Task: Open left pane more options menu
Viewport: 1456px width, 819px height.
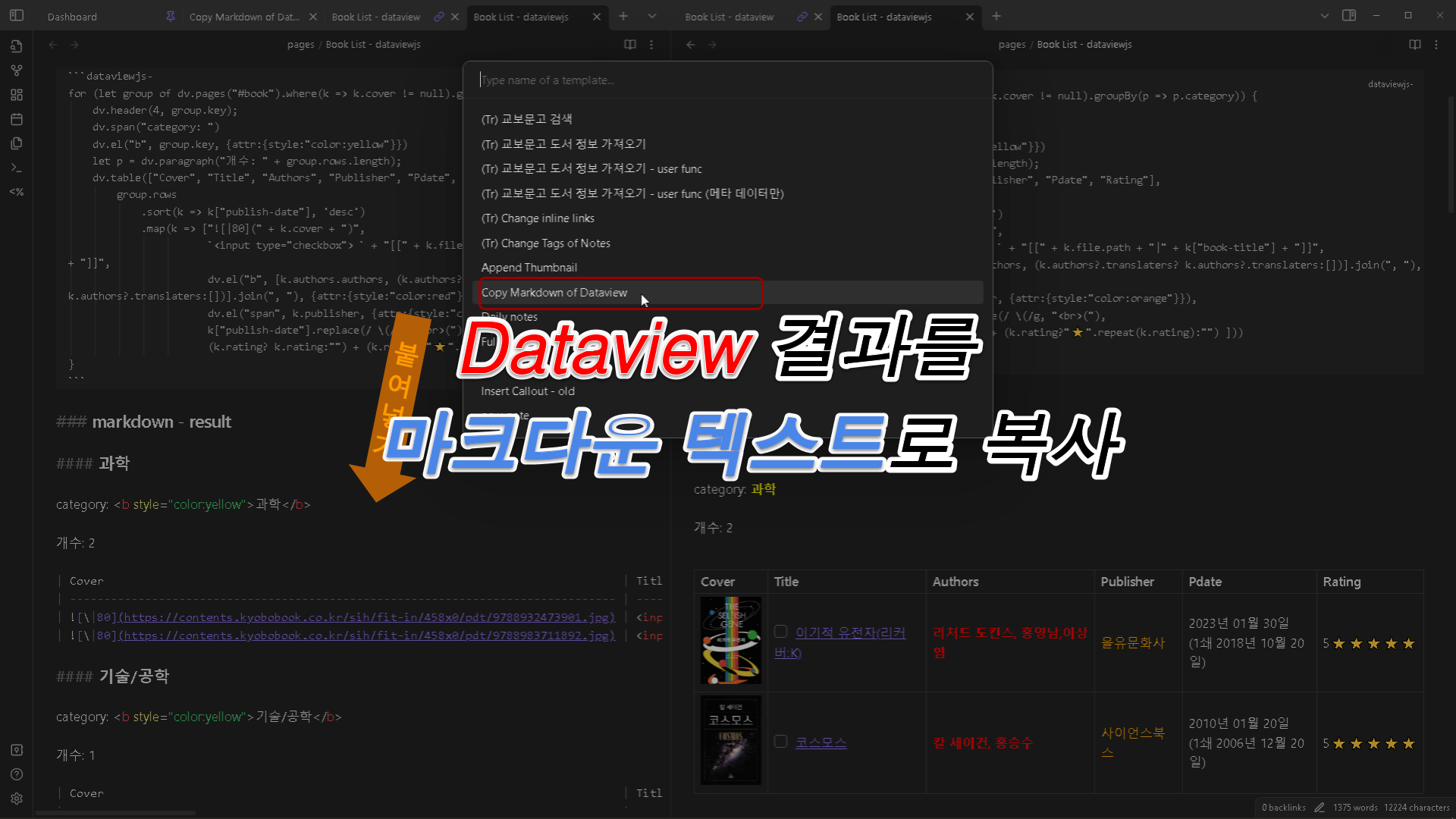Action: click(x=651, y=45)
